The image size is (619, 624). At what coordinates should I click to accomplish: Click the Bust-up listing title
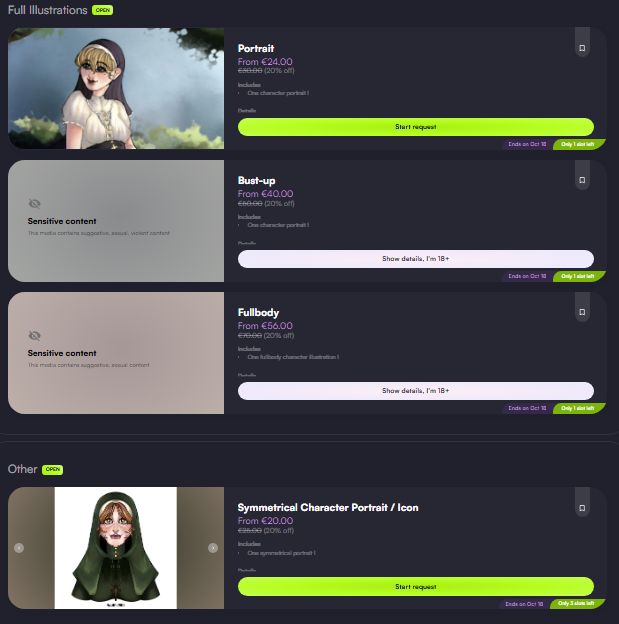pyautogui.click(x=256, y=181)
